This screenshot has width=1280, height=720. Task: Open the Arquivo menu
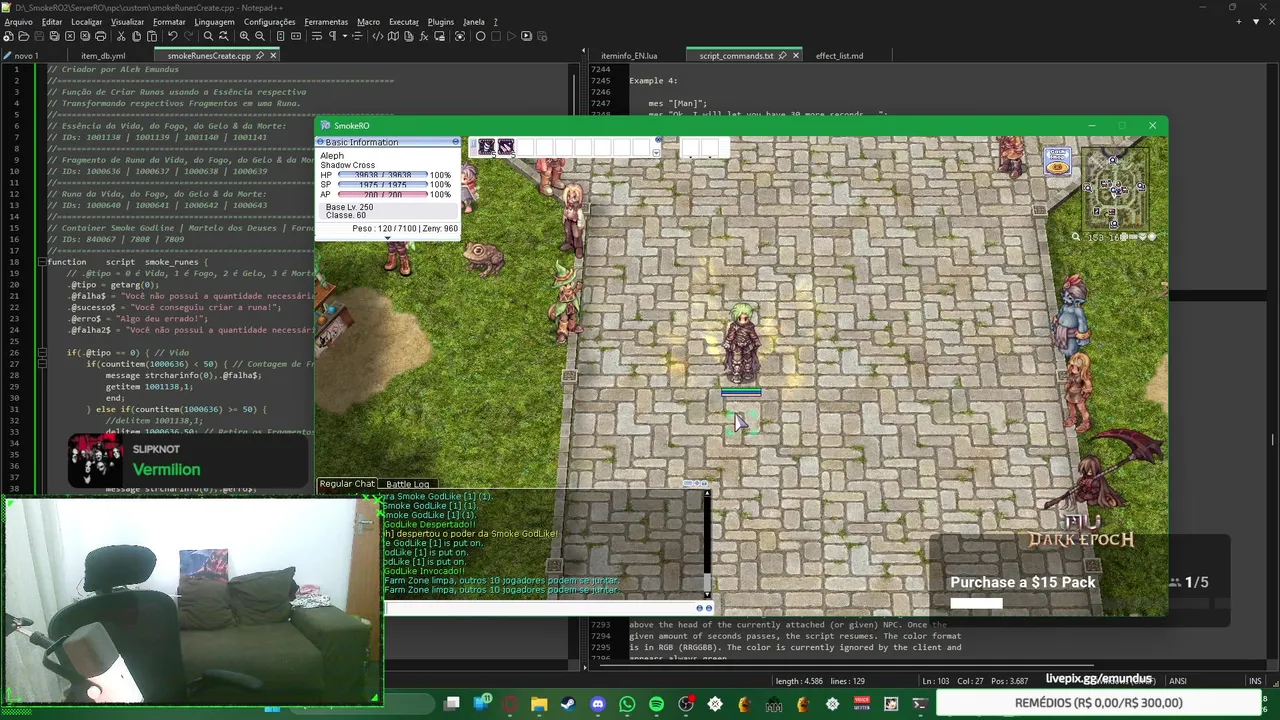(x=18, y=21)
